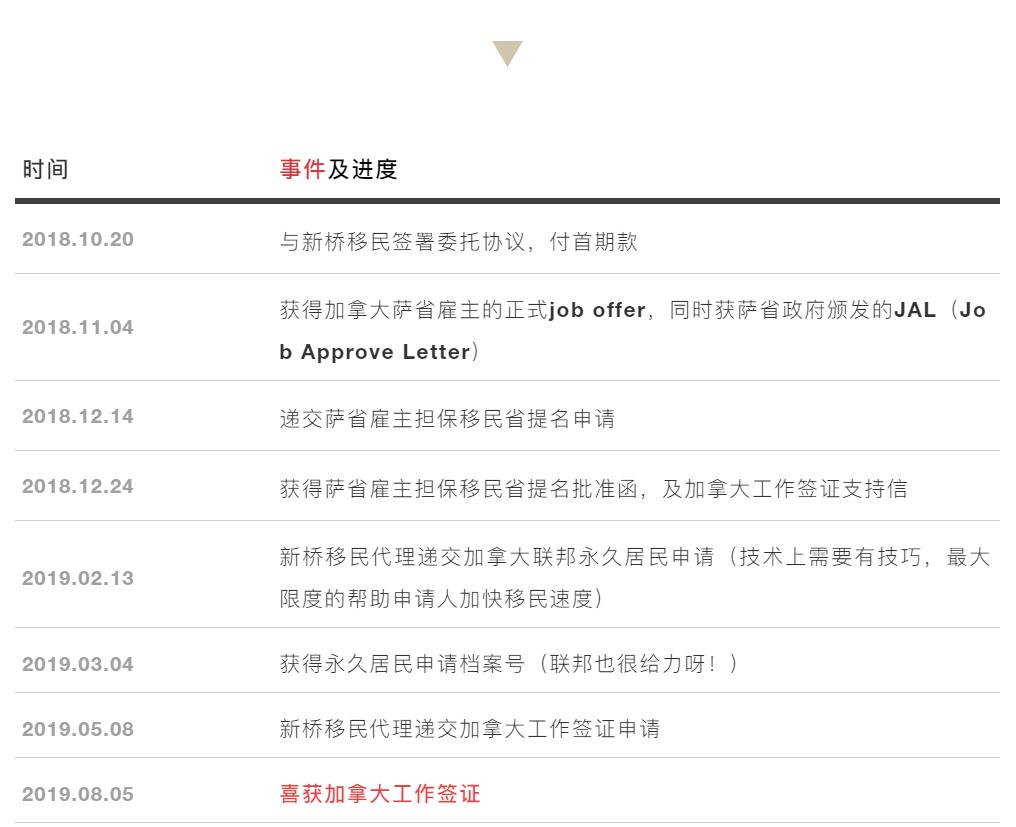Image resolution: width=1016 pixels, height=827 pixels.
Task: Select the 2018.12.14 date entry
Action: [78, 416]
